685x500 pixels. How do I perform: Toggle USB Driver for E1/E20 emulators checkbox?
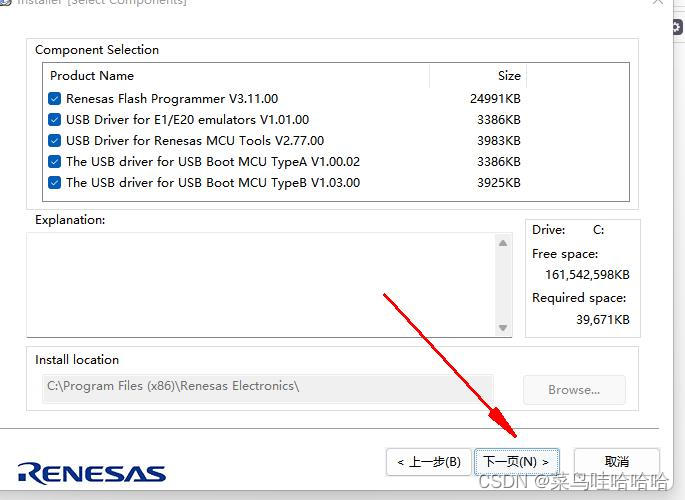point(55,120)
